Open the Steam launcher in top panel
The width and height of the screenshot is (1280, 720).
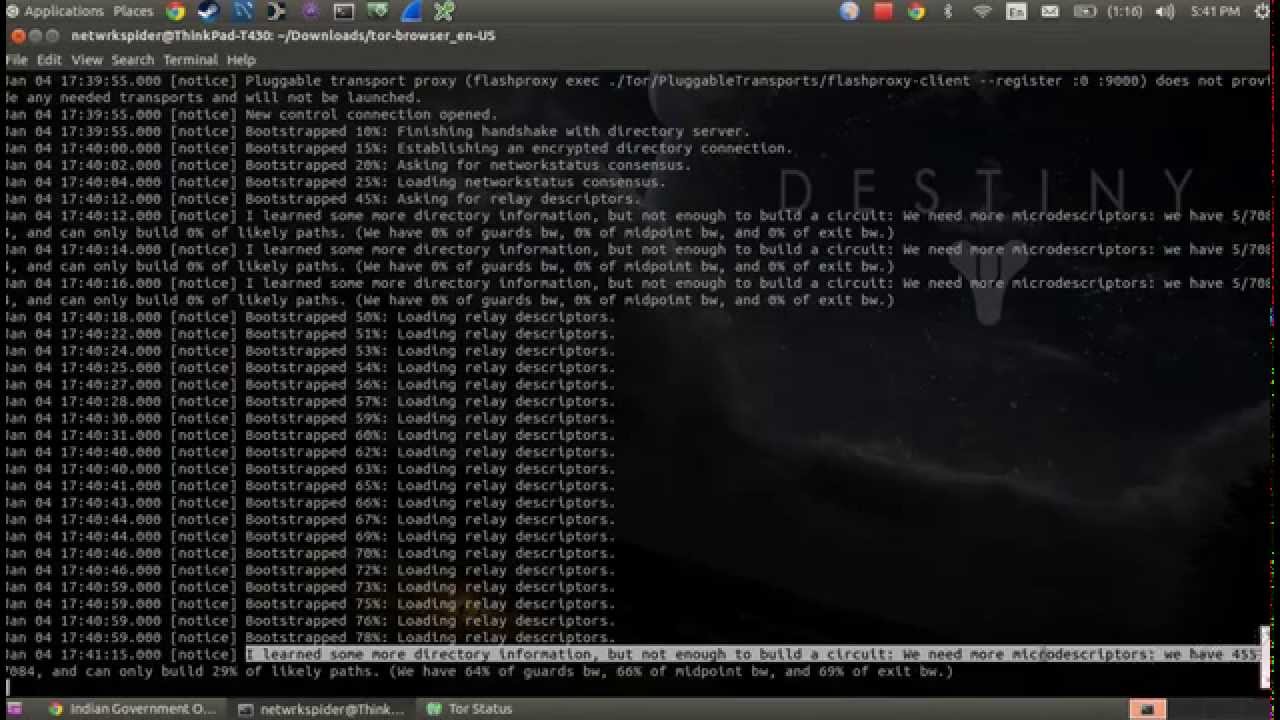pyautogui.click(x=209, y=12)
